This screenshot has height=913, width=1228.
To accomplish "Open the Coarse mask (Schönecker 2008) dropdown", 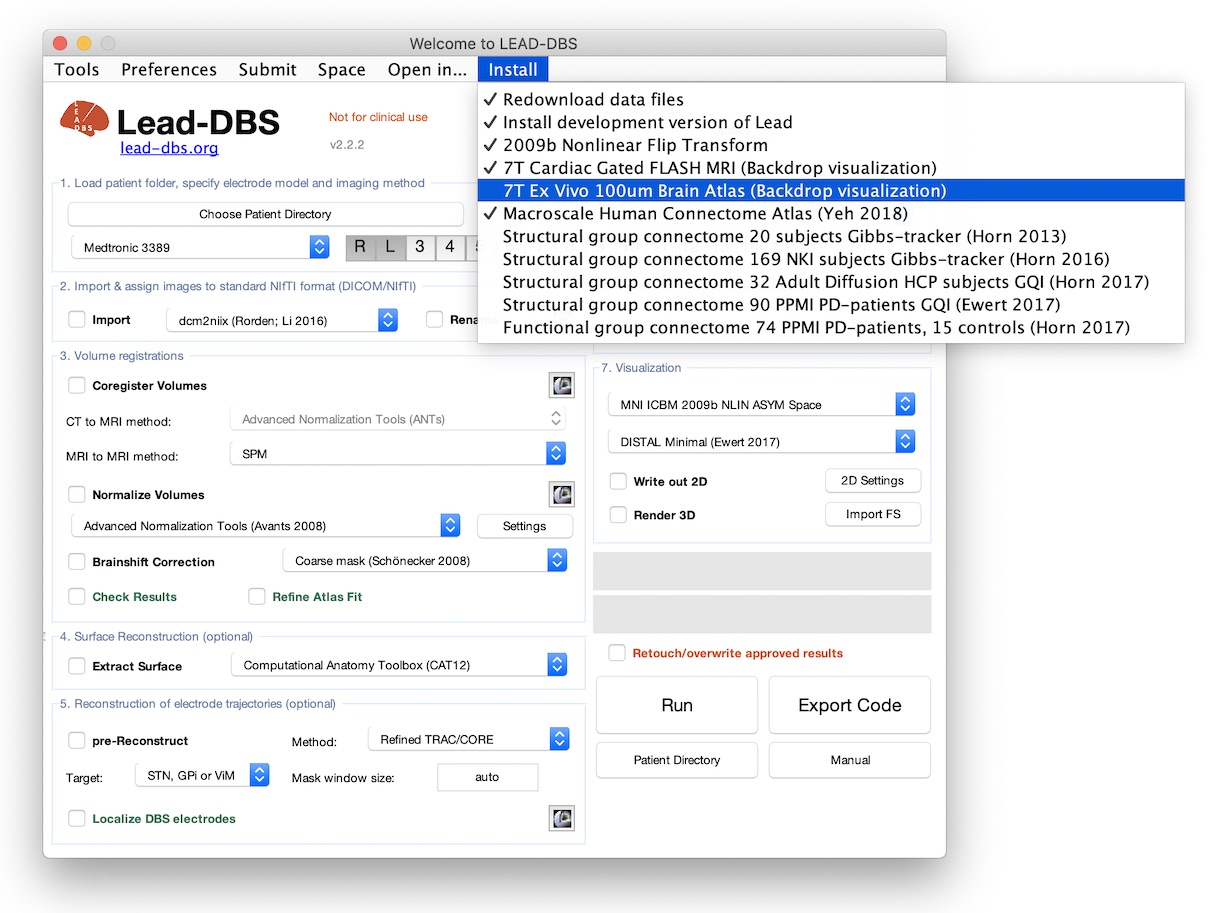I will pyautogui.click(x=425, y=561).
